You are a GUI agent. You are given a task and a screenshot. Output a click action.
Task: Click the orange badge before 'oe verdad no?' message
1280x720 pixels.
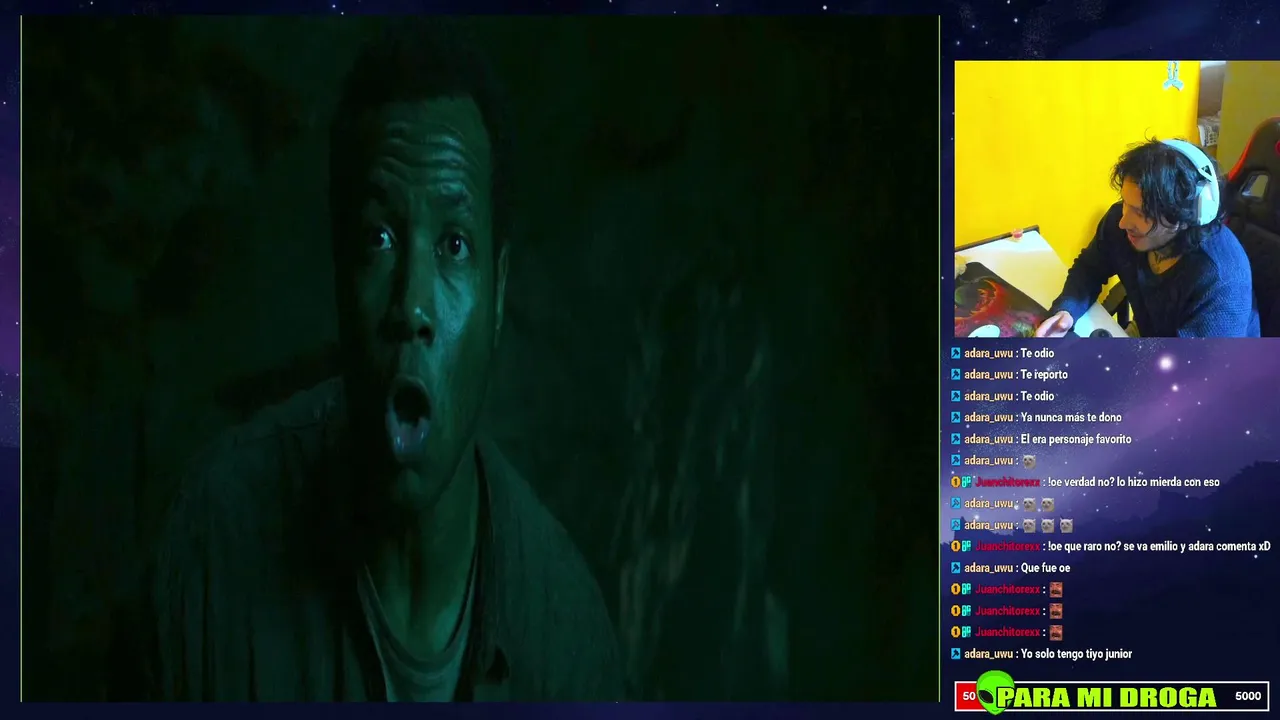[x=956, y=482]
